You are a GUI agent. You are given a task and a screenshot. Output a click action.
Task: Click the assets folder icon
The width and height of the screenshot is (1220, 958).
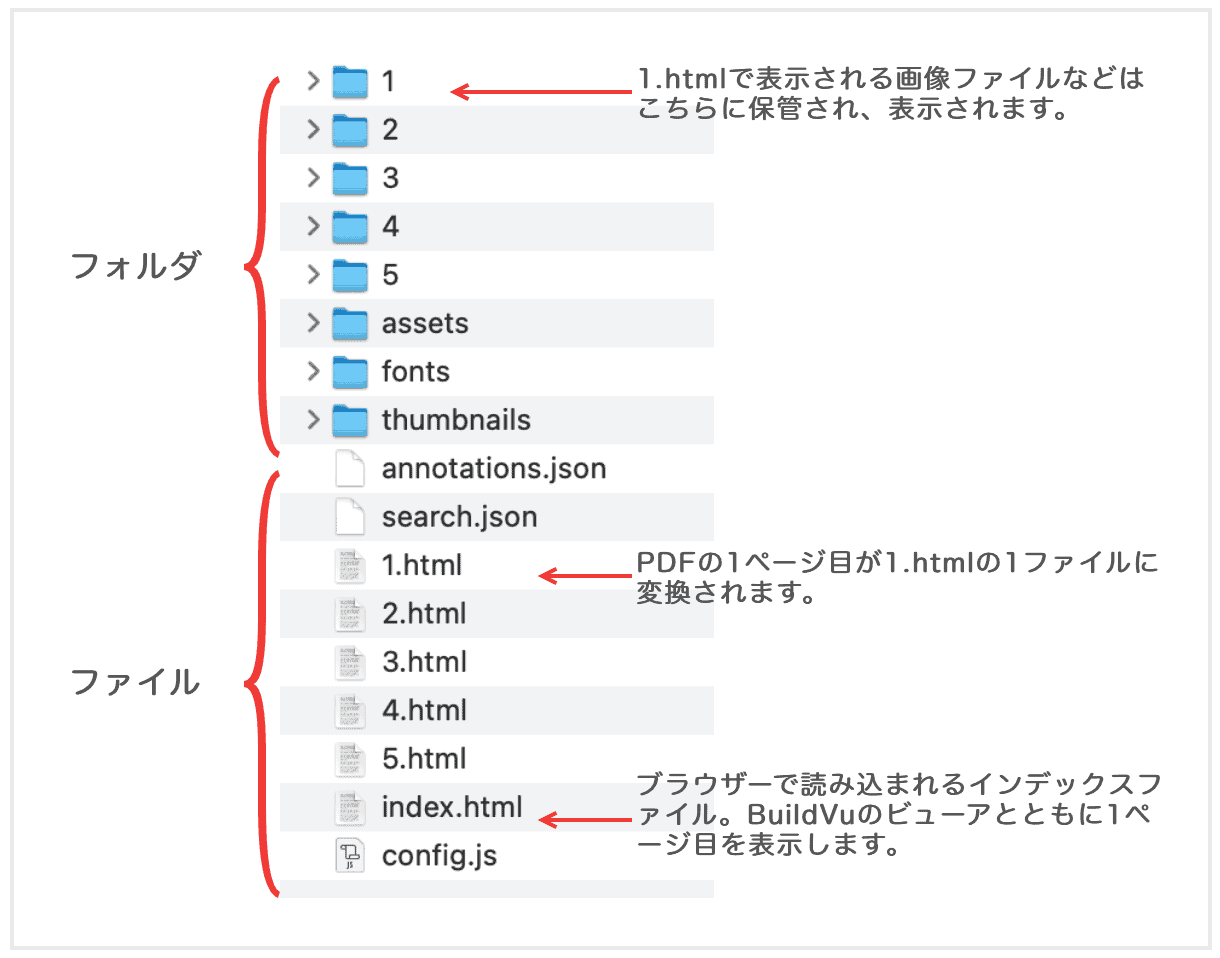coord(350,323)
